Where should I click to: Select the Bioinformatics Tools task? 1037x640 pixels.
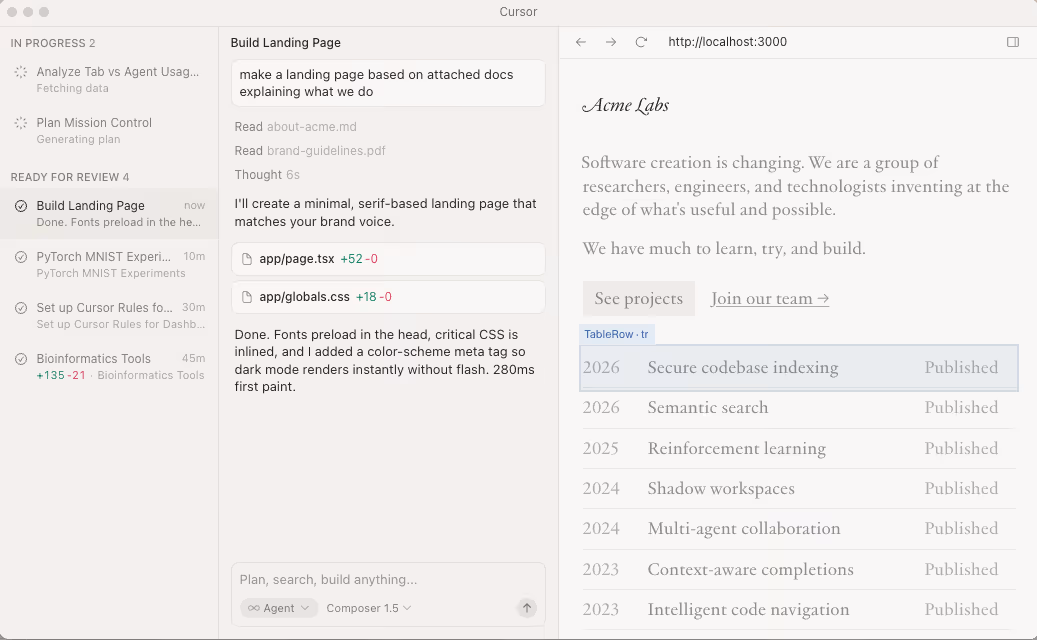[109, 366]
